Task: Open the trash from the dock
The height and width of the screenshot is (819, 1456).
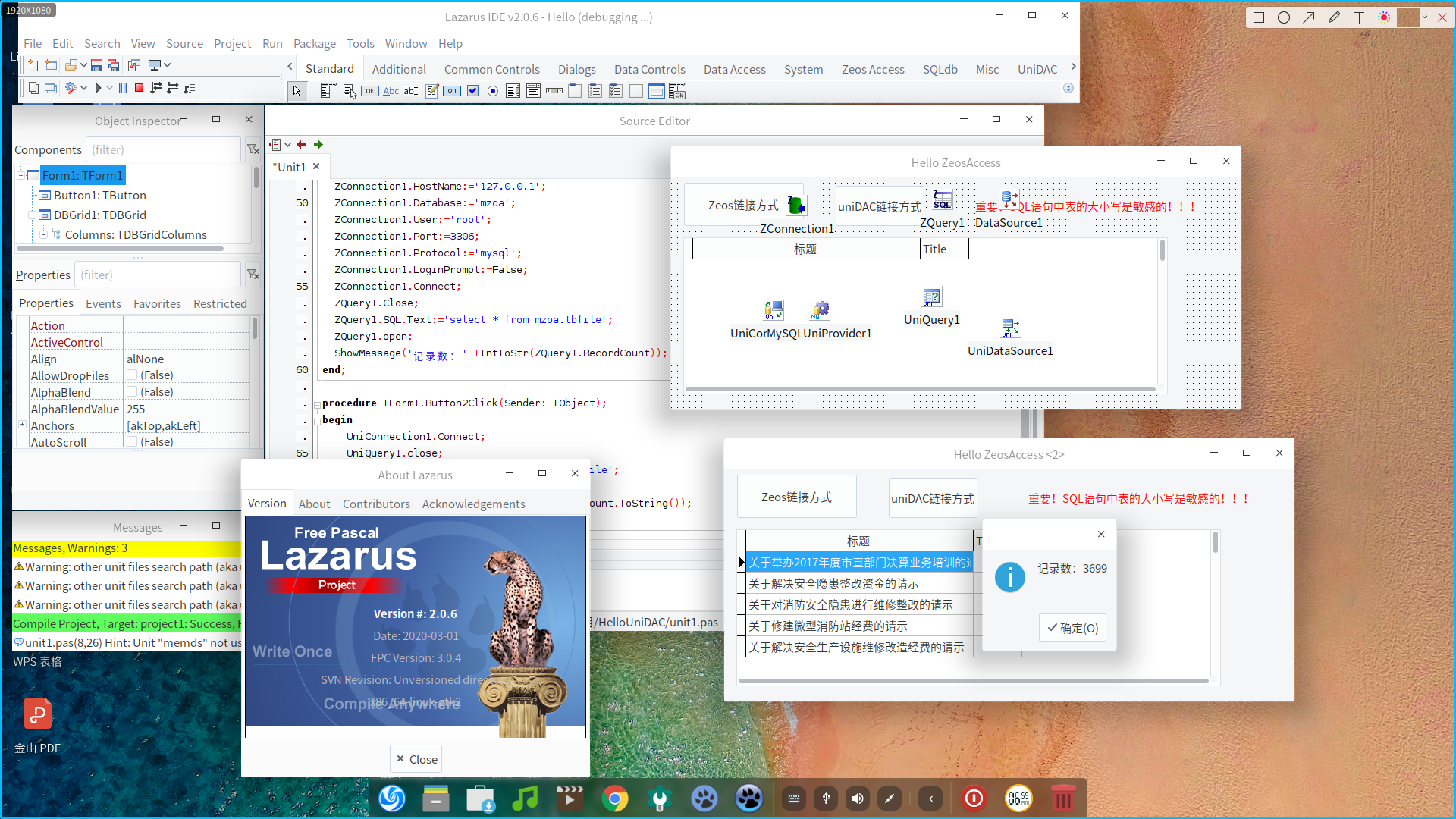Action: click(x=1062, y=798)
